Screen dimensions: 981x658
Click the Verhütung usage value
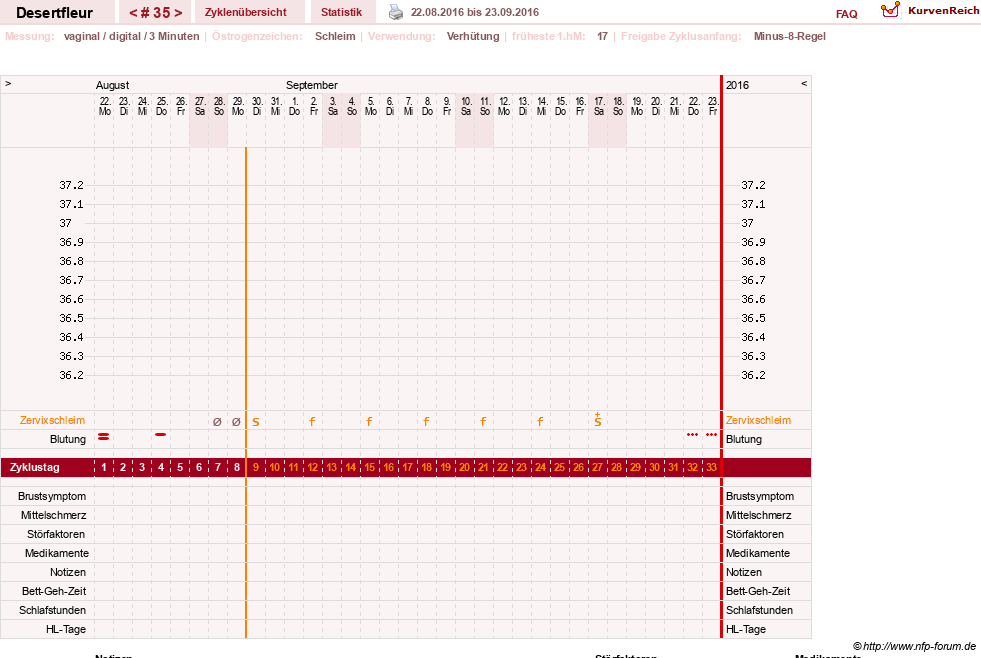[473, 36]
